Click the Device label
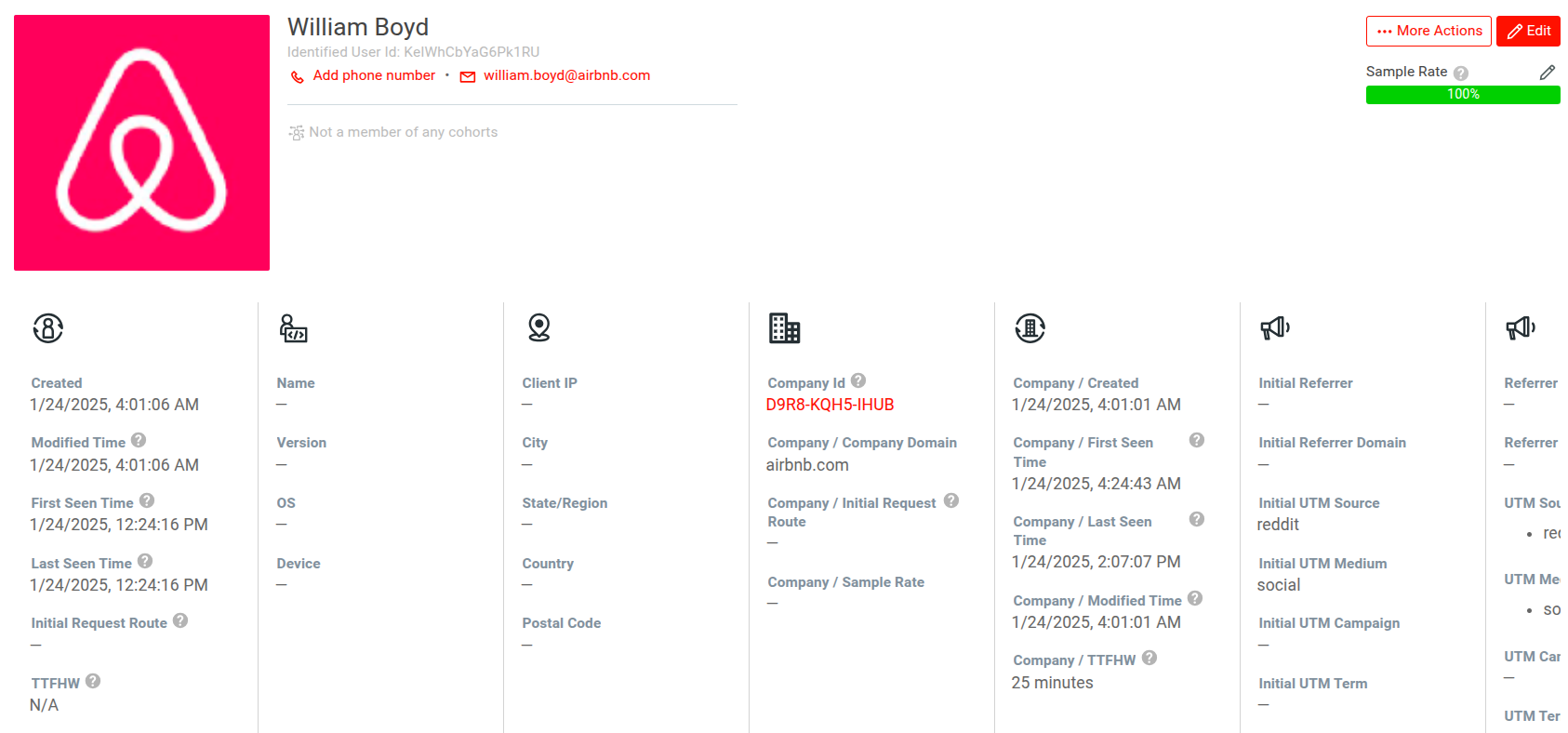The width and height of the screenshot is (1568, 733). (299, 564)
